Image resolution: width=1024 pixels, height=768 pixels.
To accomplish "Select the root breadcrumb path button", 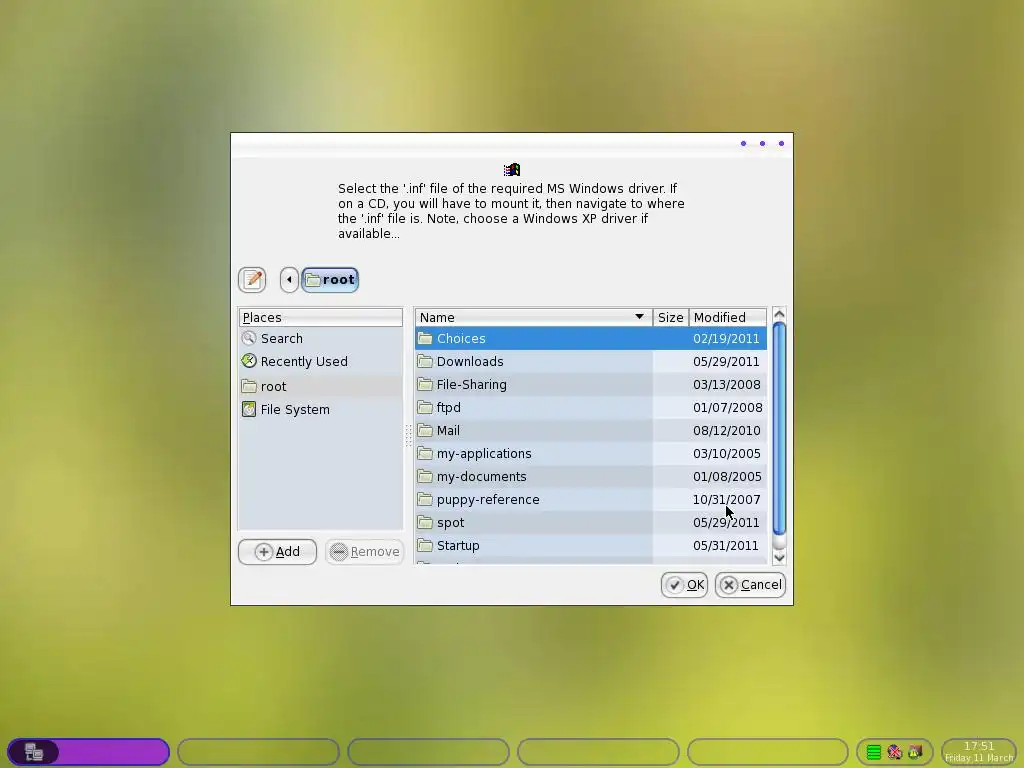I will click(330, 280).
